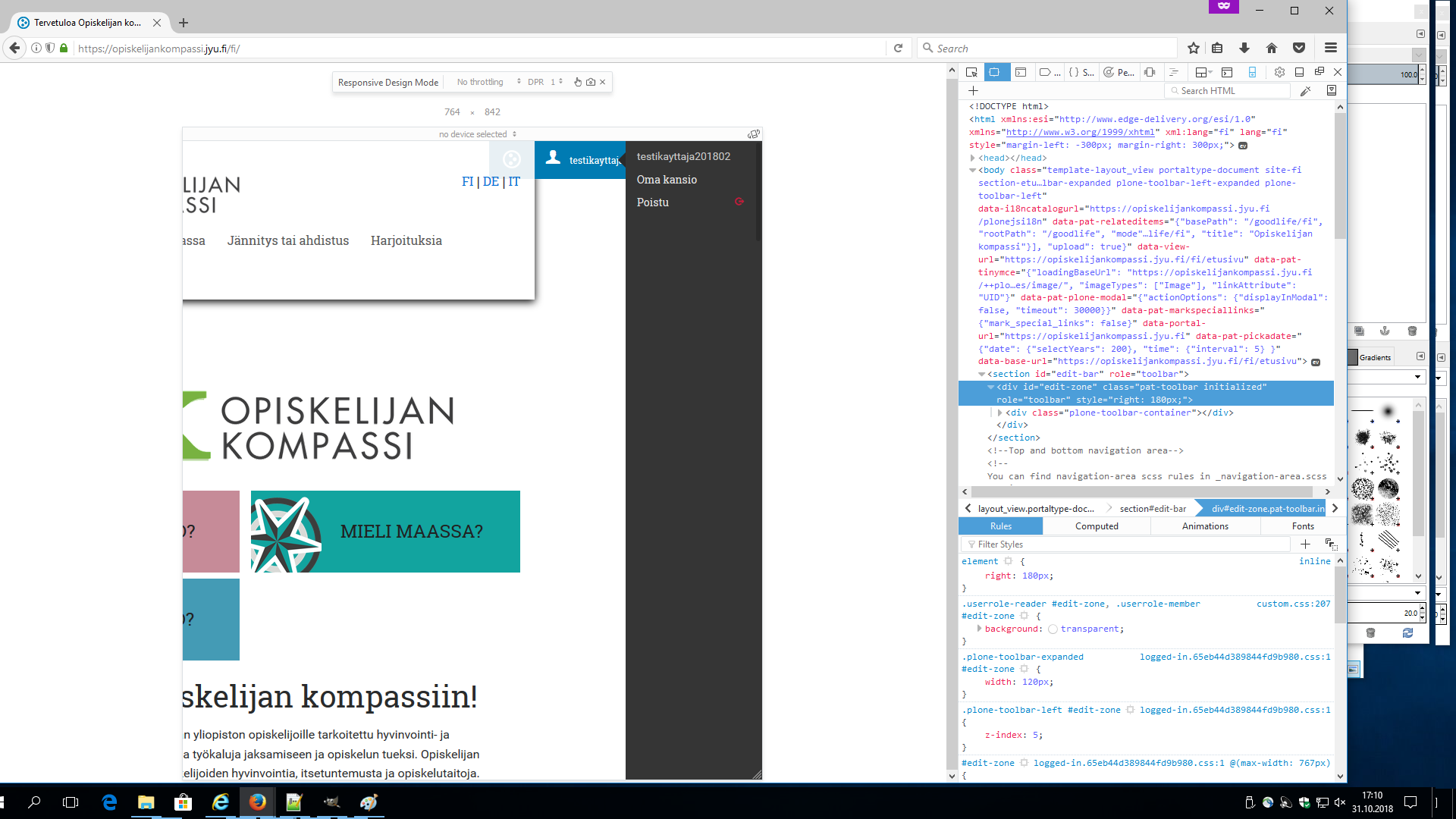This screenshot has width=1456, height=819.
Task: Dock devtools to bottom of window
Action: [1299, 72]
